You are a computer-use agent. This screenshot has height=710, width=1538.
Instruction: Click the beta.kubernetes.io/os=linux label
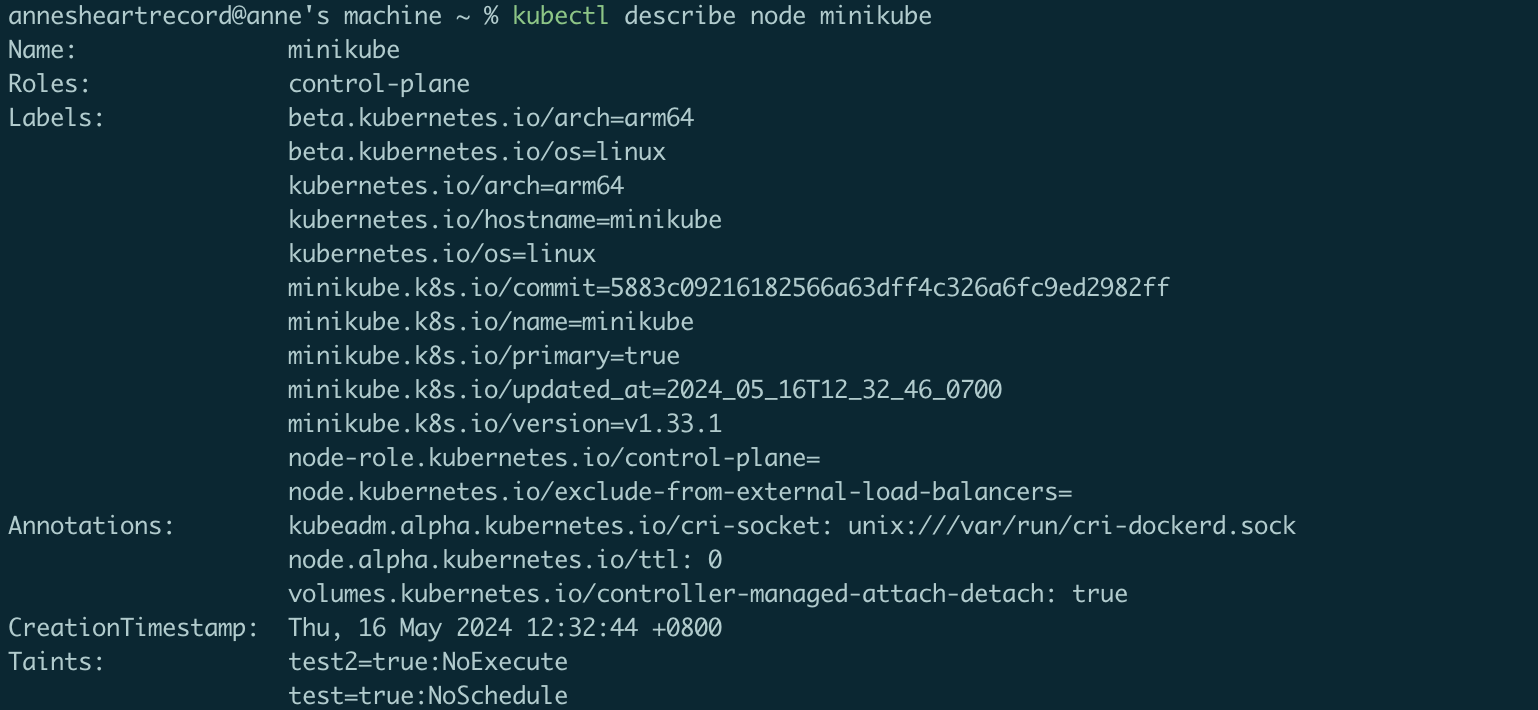tap(476, 152)
